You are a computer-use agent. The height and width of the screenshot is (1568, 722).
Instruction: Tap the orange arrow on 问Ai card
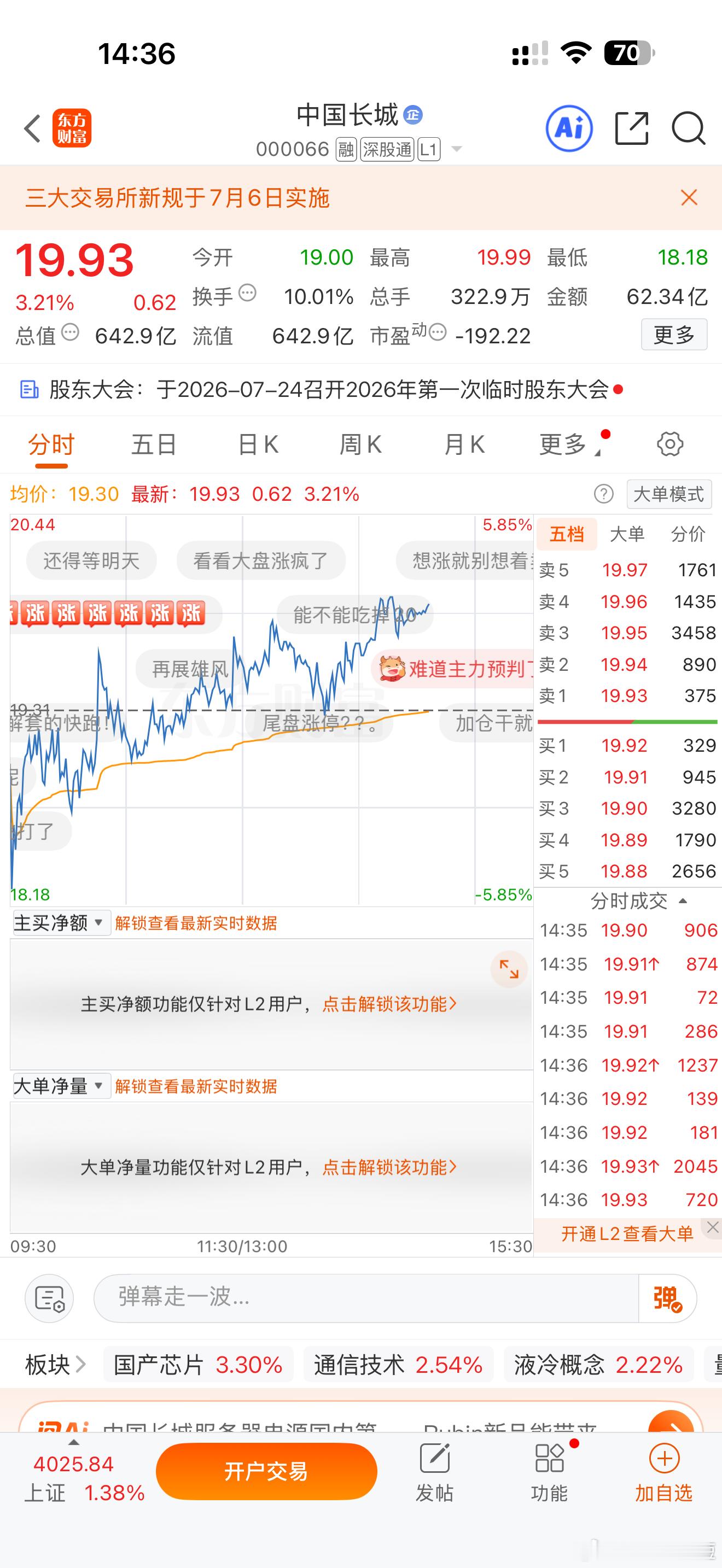click(671, 1423)
